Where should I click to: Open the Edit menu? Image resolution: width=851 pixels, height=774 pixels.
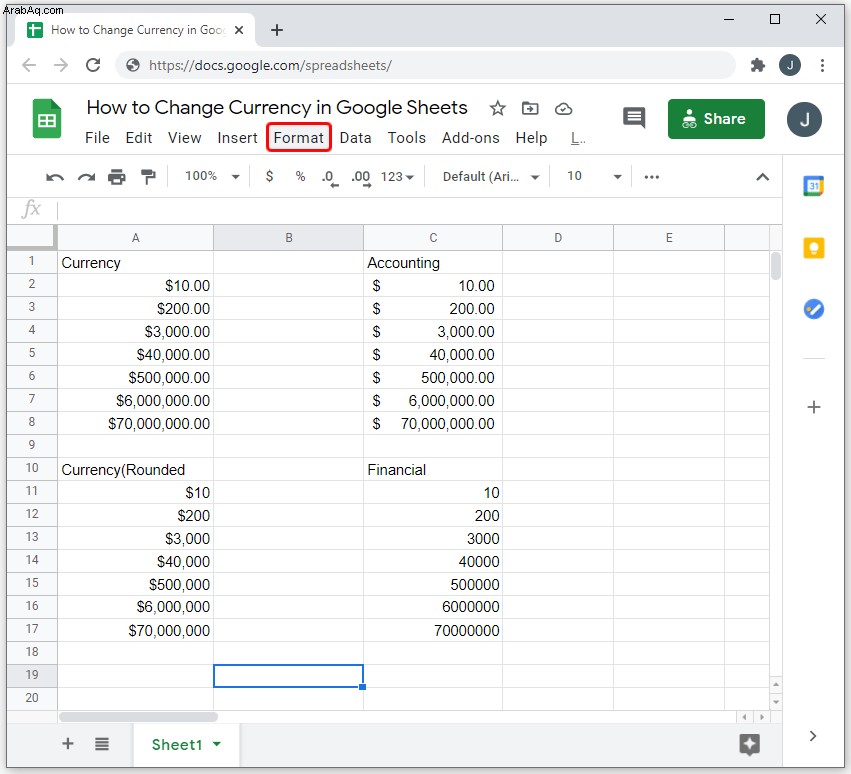tap(139, 138)
